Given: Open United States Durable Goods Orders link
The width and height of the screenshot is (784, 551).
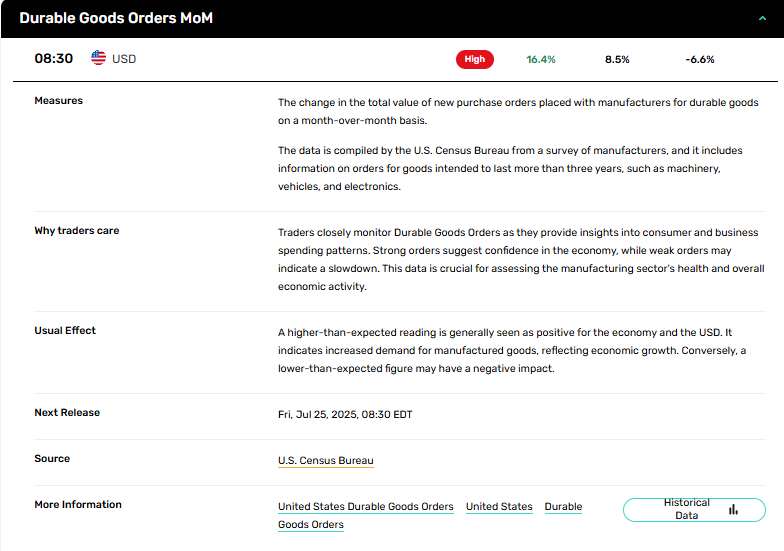Looking at the screenshot, I should 365,507.
